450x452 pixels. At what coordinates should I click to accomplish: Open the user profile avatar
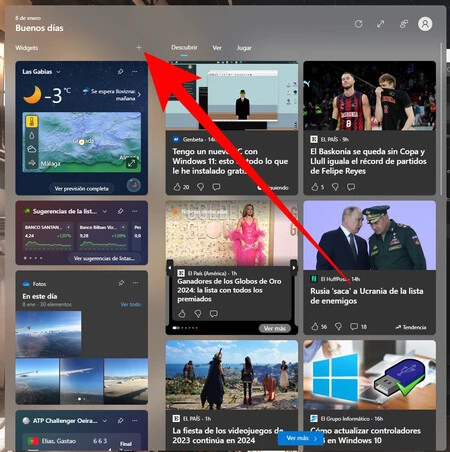coord(425,24)
